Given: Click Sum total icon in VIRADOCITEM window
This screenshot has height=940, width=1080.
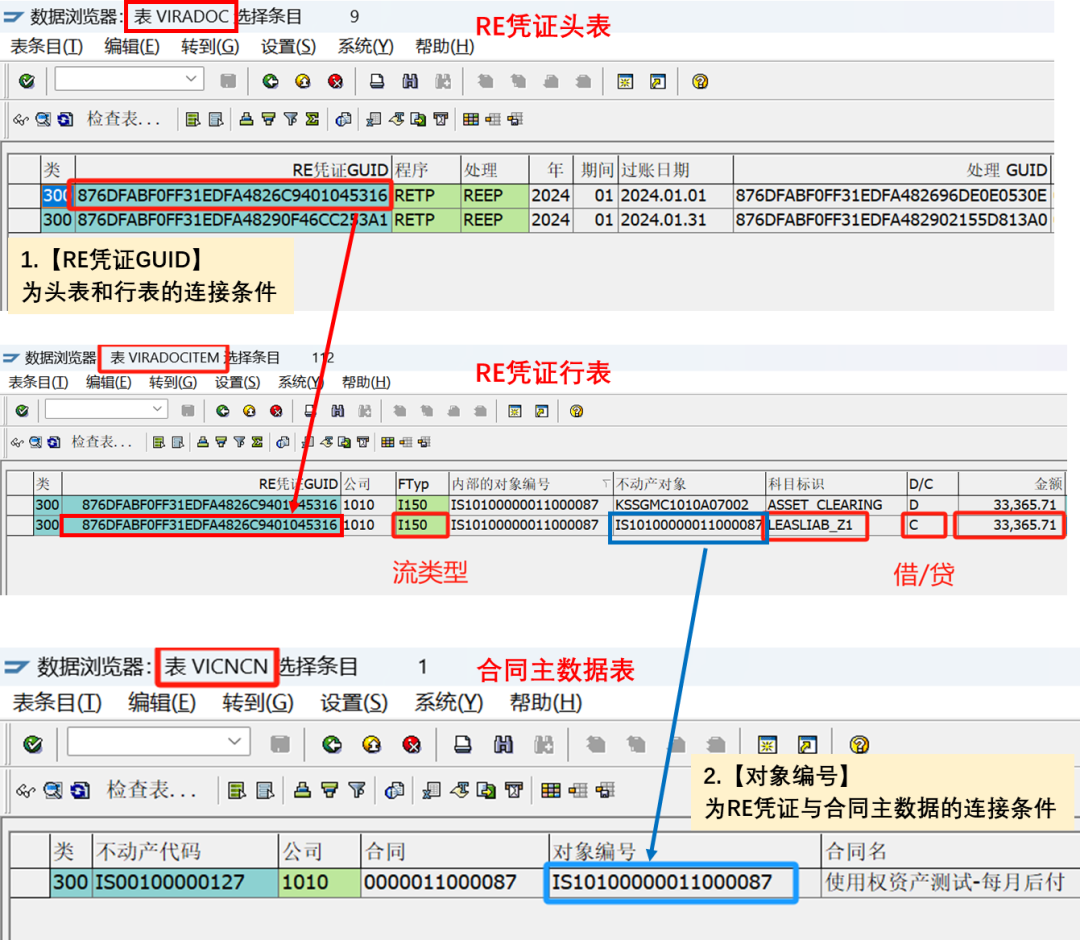Looking at the screenshot, I should pyautogui.click(x=257, y=442).
